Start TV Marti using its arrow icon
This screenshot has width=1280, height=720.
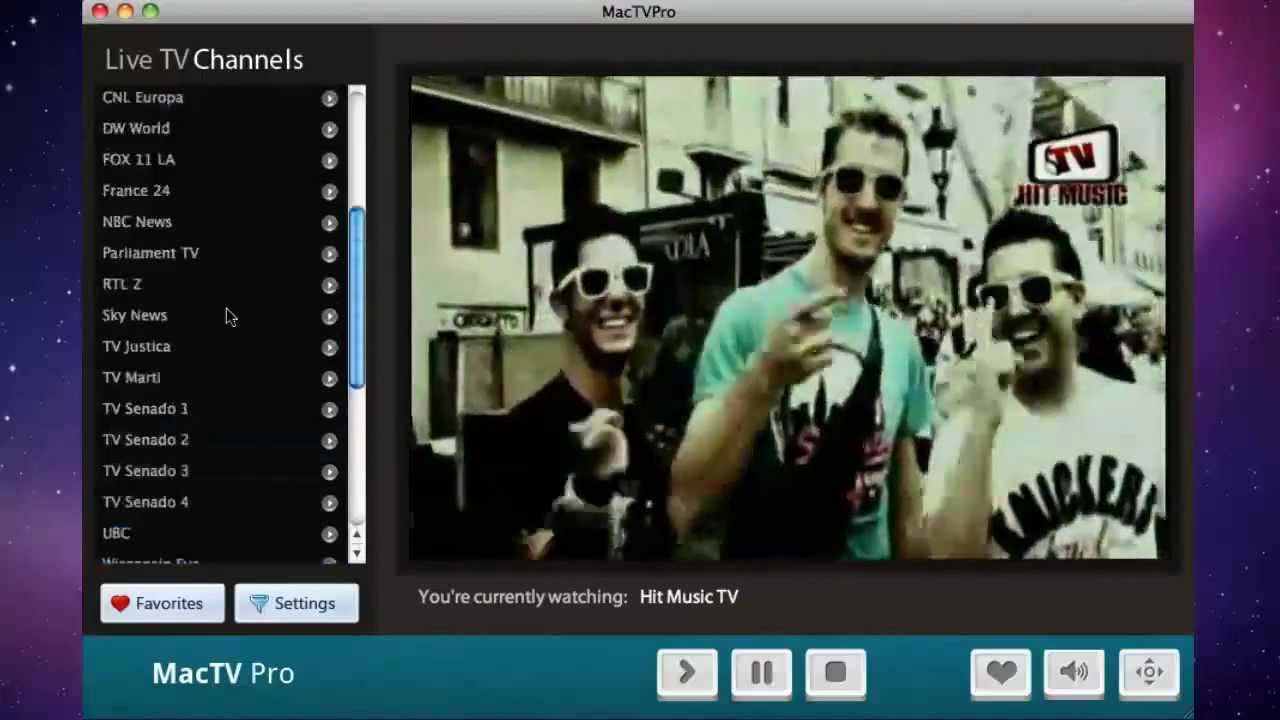click(x=329, y=378)
